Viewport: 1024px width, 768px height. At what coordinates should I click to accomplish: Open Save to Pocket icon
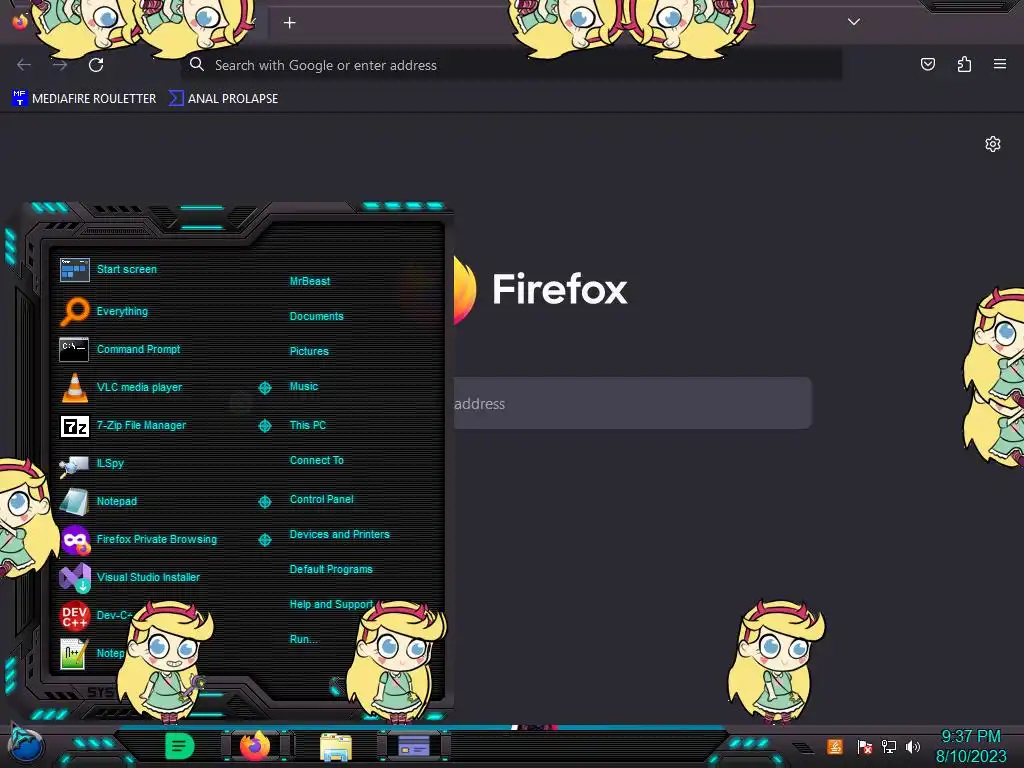927,64
